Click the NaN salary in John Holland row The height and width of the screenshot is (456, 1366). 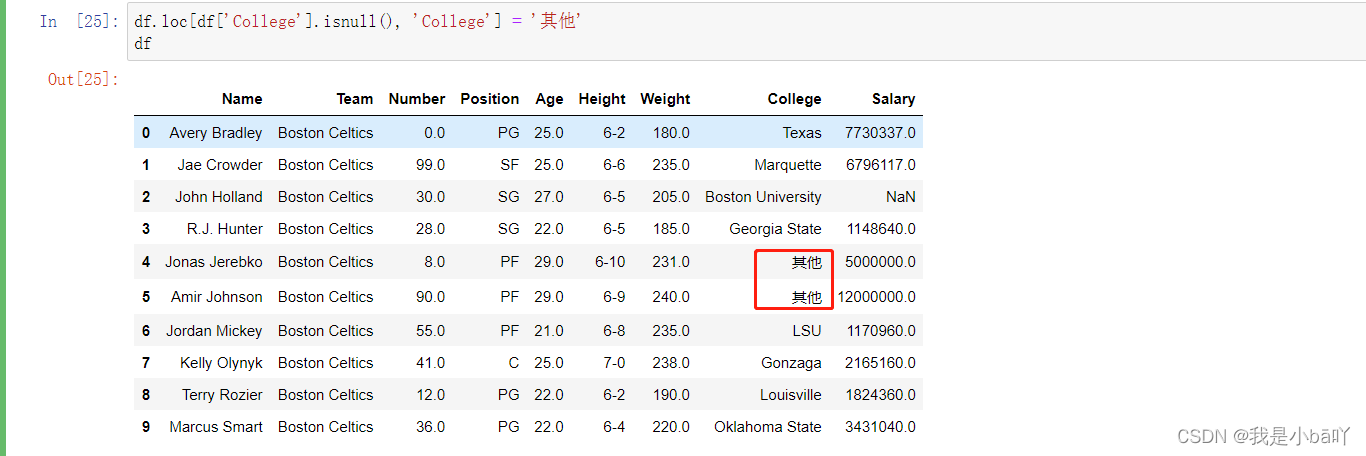900,197
